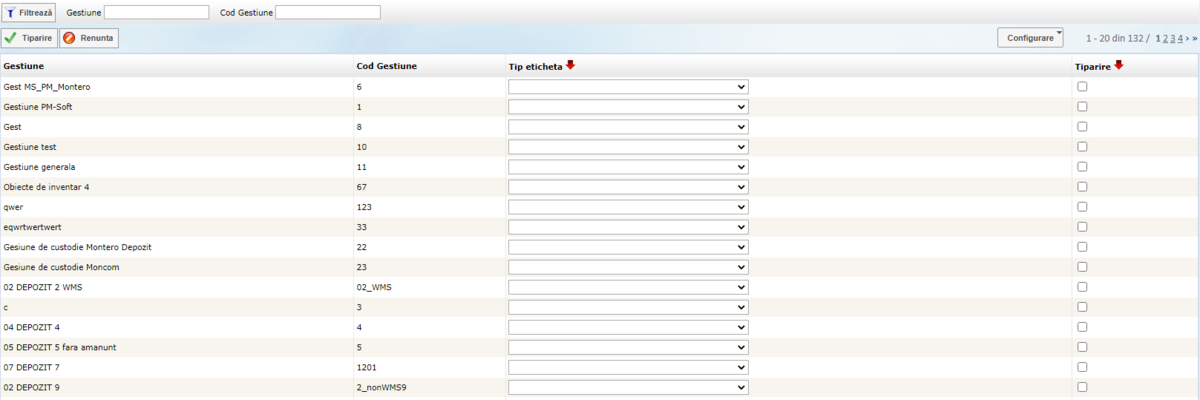The image size is (1200, 400).
Task: Tick the Tiparire checkbox for Gestiune generala
Action: 1082,167
